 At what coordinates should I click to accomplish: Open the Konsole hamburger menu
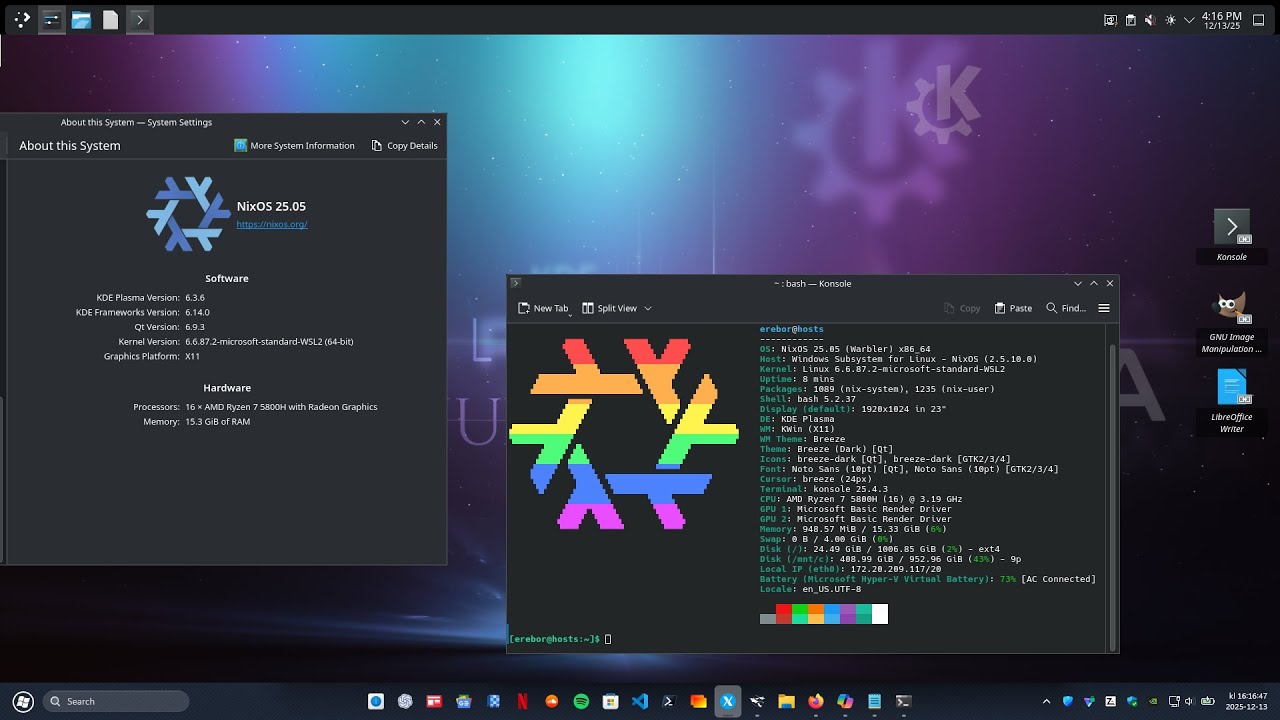tap(1104, 308)
